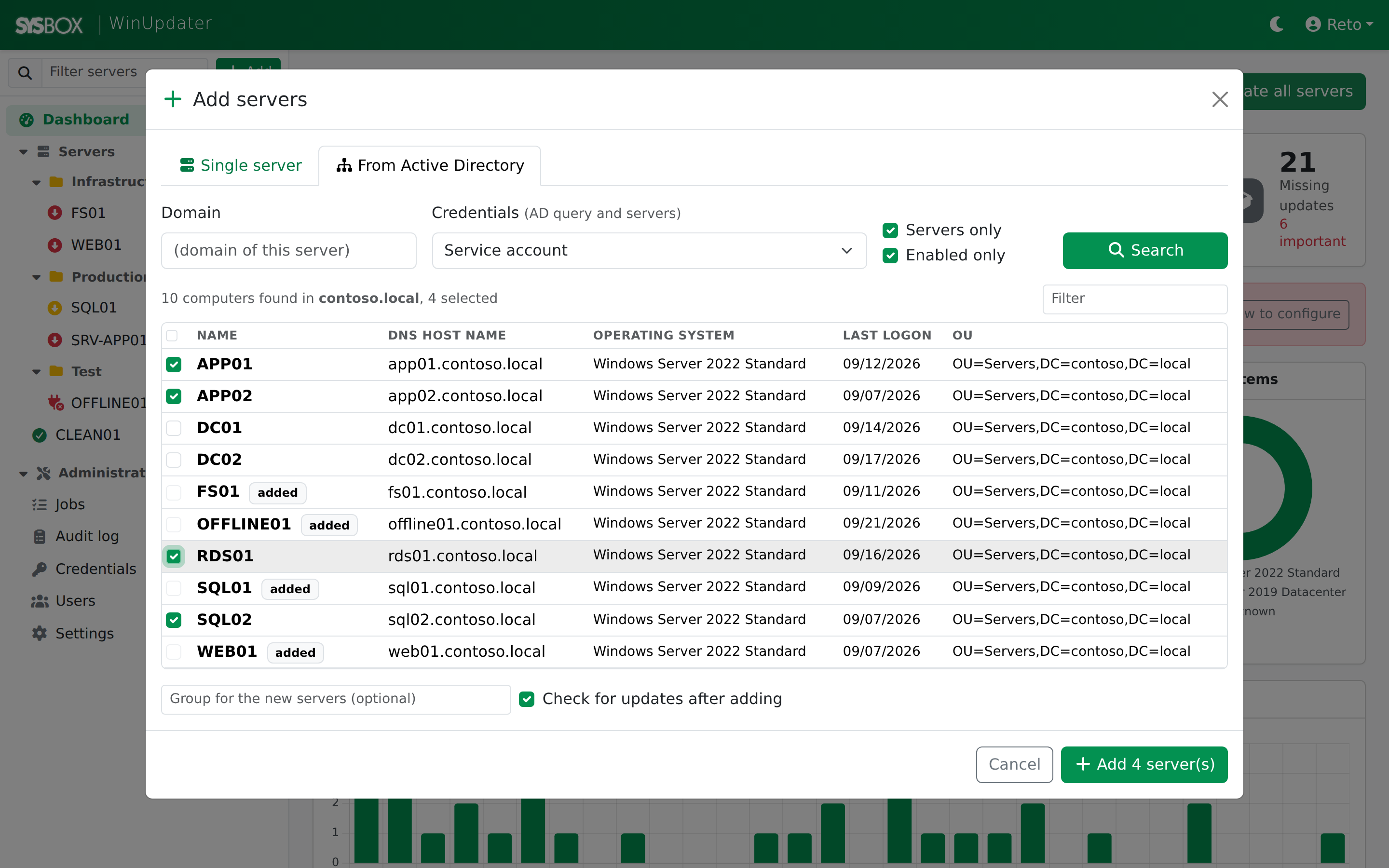Click the WEB01 red status icon
This screenshot has height=868, width=1389.
[x=54, y=245]
